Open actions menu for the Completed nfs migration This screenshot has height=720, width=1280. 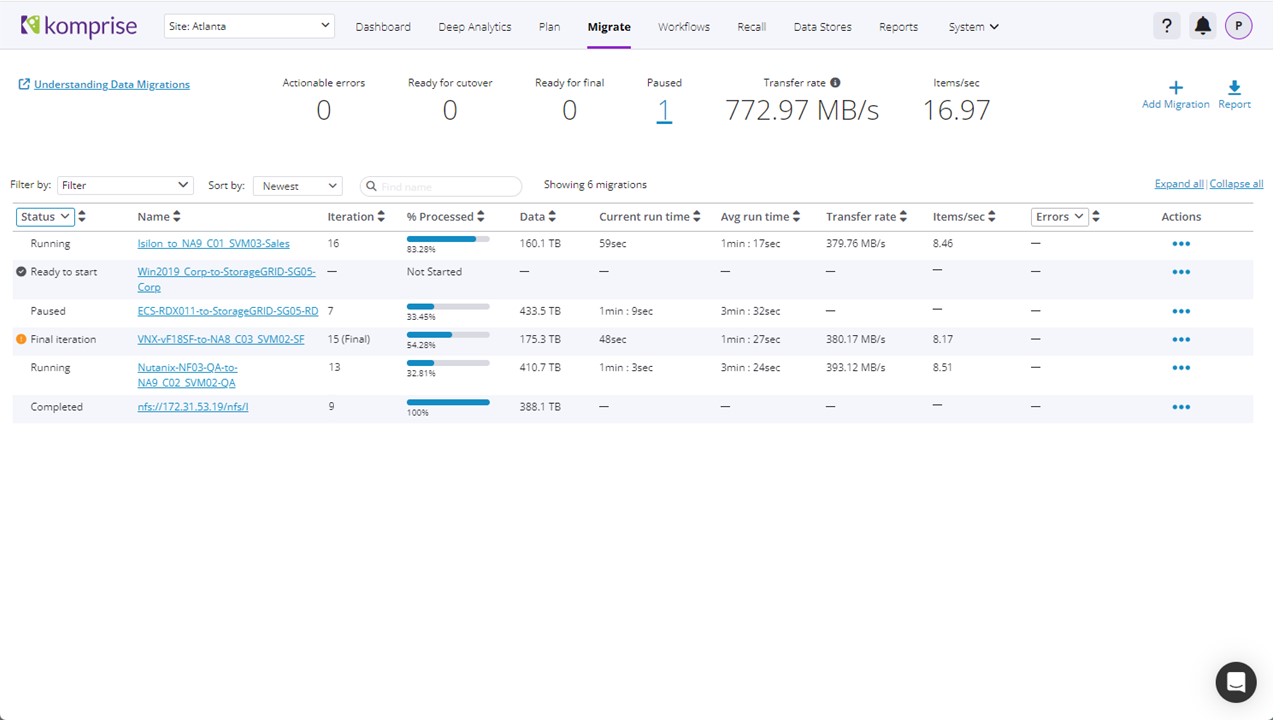1180,407
